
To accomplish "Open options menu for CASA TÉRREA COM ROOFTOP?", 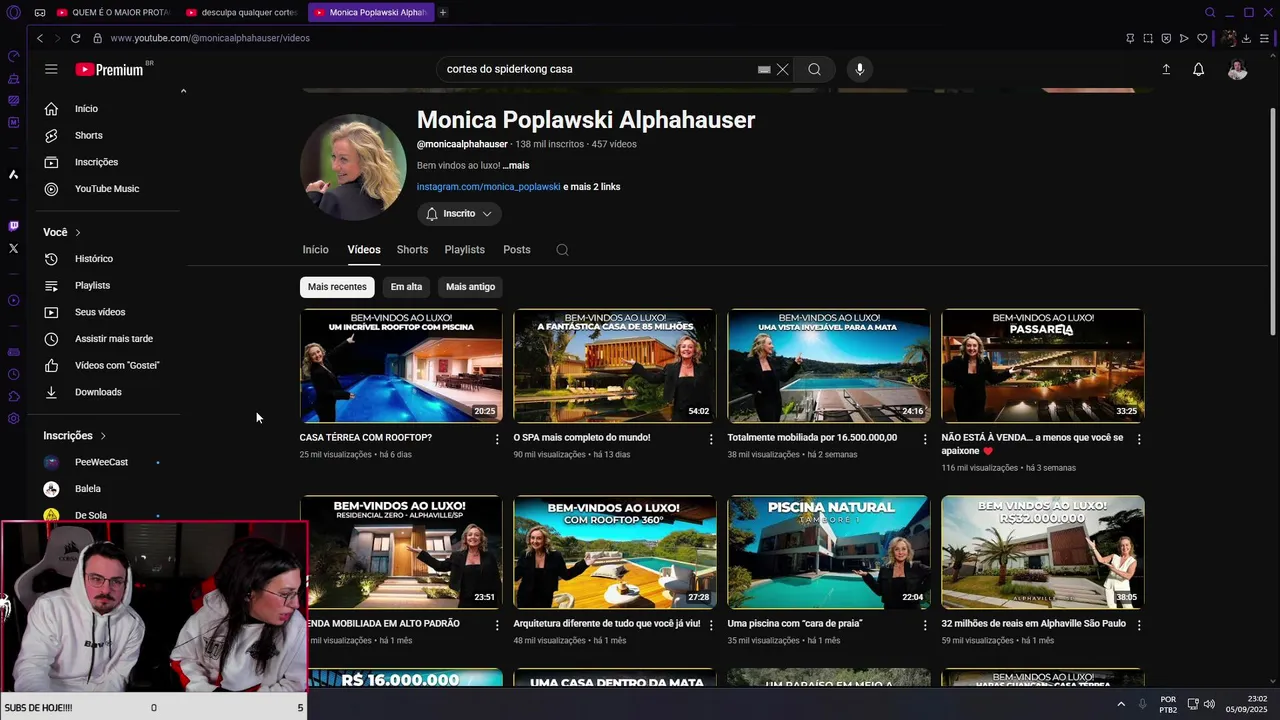I will tap(497, 439).
